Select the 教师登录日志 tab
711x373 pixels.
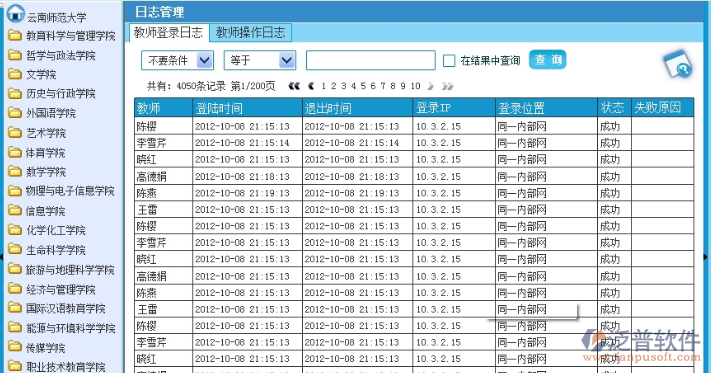point(168,33)
